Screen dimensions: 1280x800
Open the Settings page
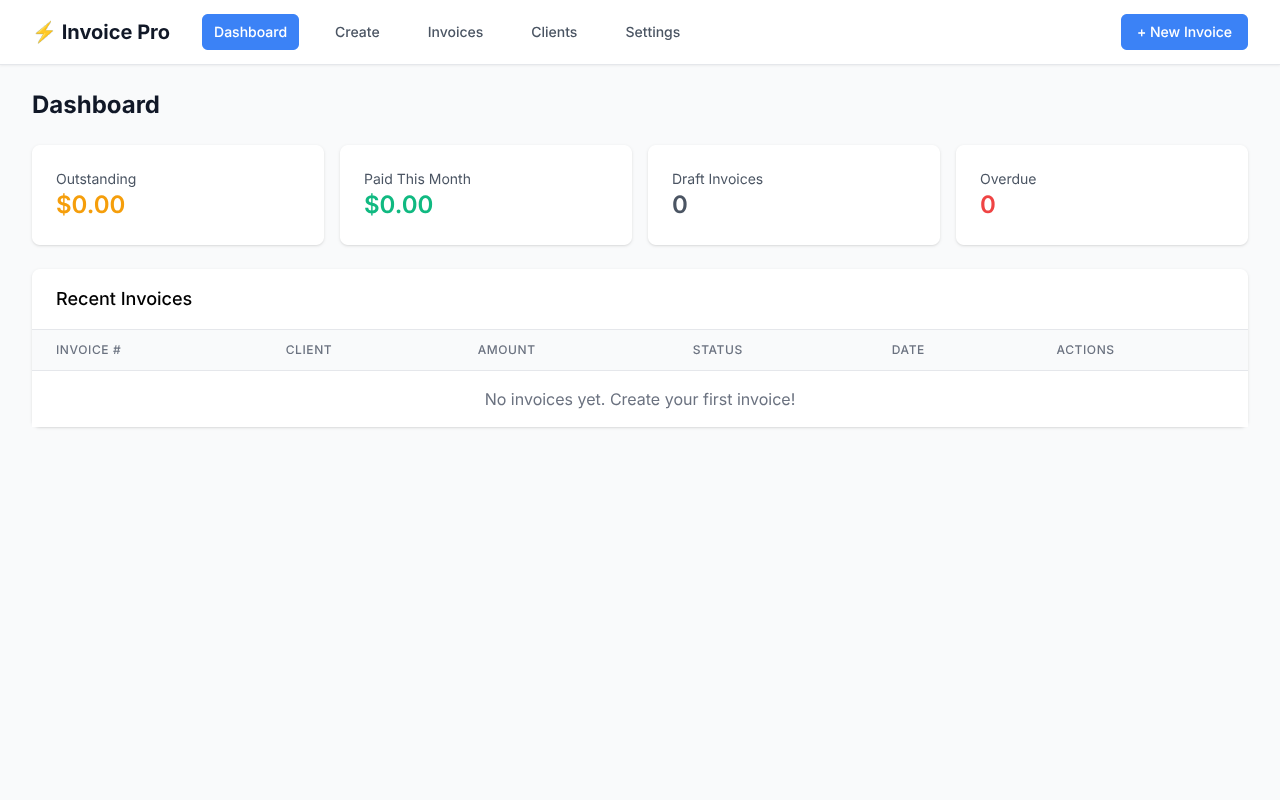pyautogui.click(x=652, y=32)
